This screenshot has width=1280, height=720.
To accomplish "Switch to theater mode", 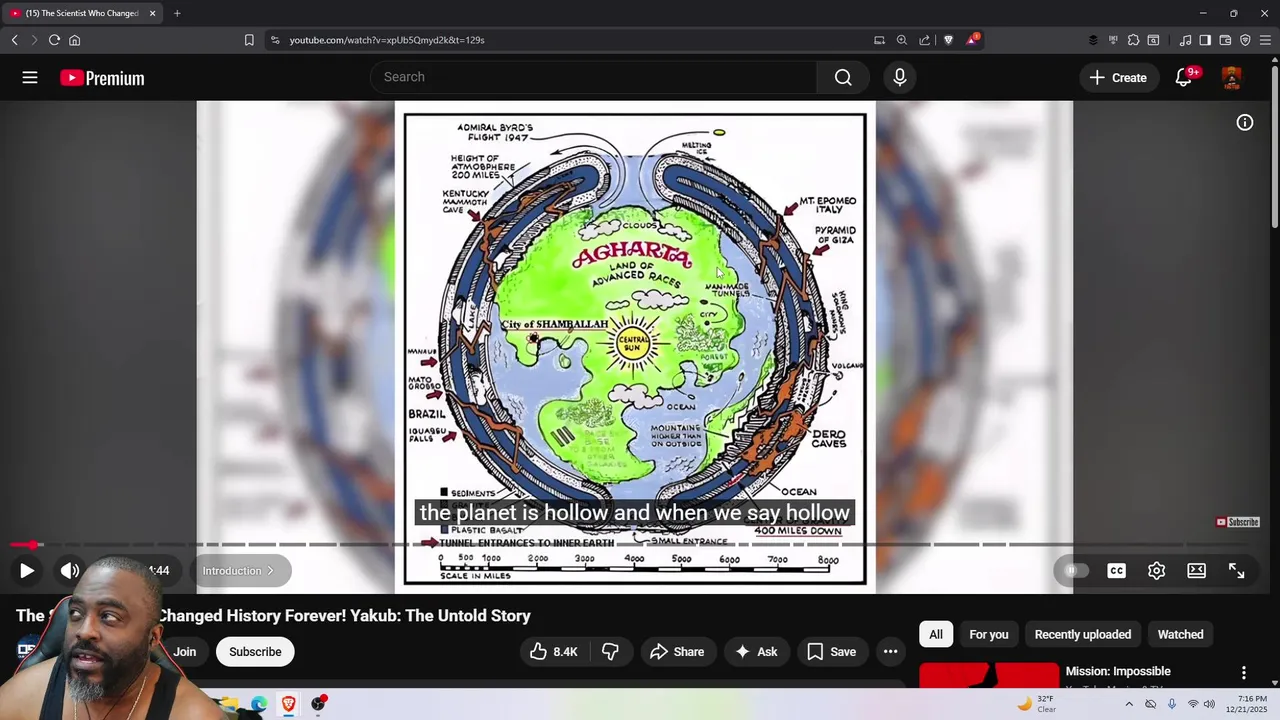I will pos(1196,570).
